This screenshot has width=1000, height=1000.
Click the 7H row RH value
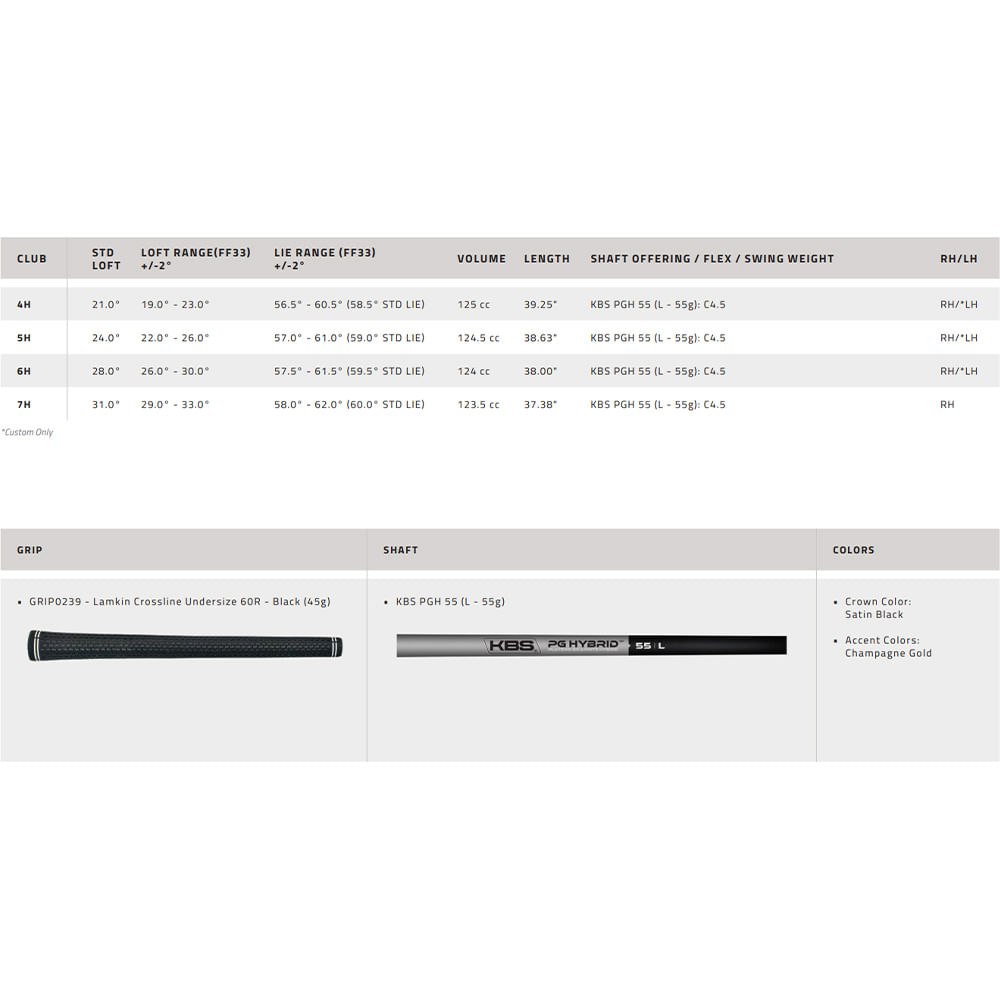tap(947, 404)
